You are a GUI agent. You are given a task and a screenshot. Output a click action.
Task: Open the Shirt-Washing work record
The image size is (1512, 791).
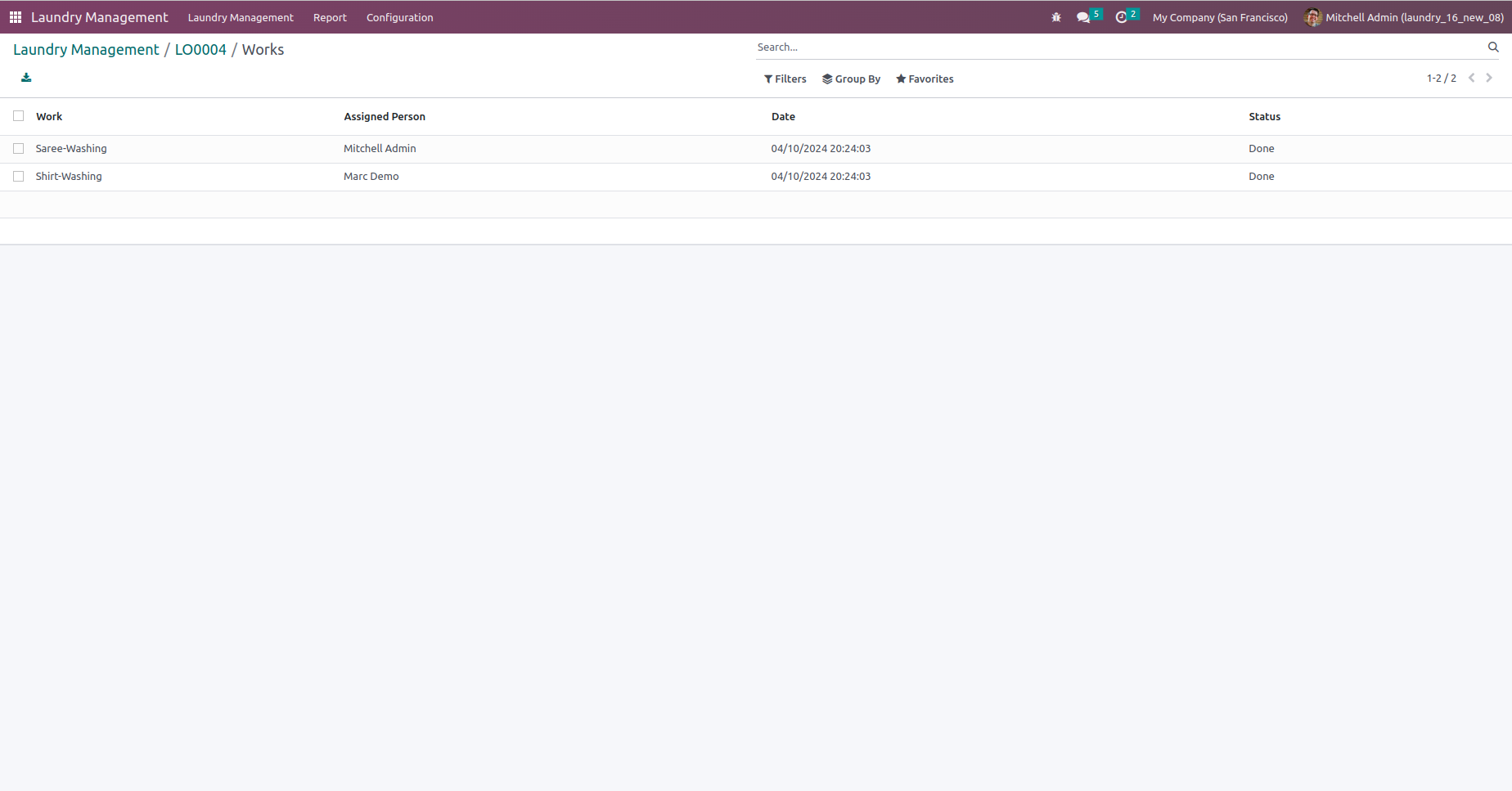click(x=69, y=177)
